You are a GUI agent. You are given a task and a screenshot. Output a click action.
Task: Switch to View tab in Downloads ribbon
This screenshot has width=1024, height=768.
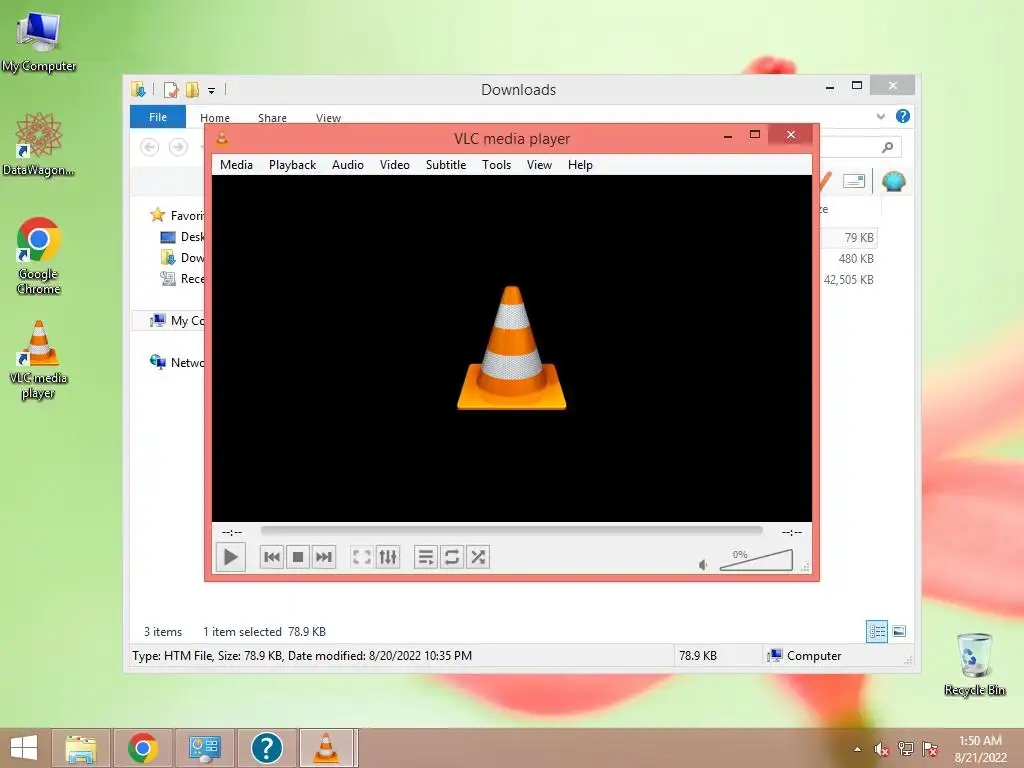pos(328,118)
